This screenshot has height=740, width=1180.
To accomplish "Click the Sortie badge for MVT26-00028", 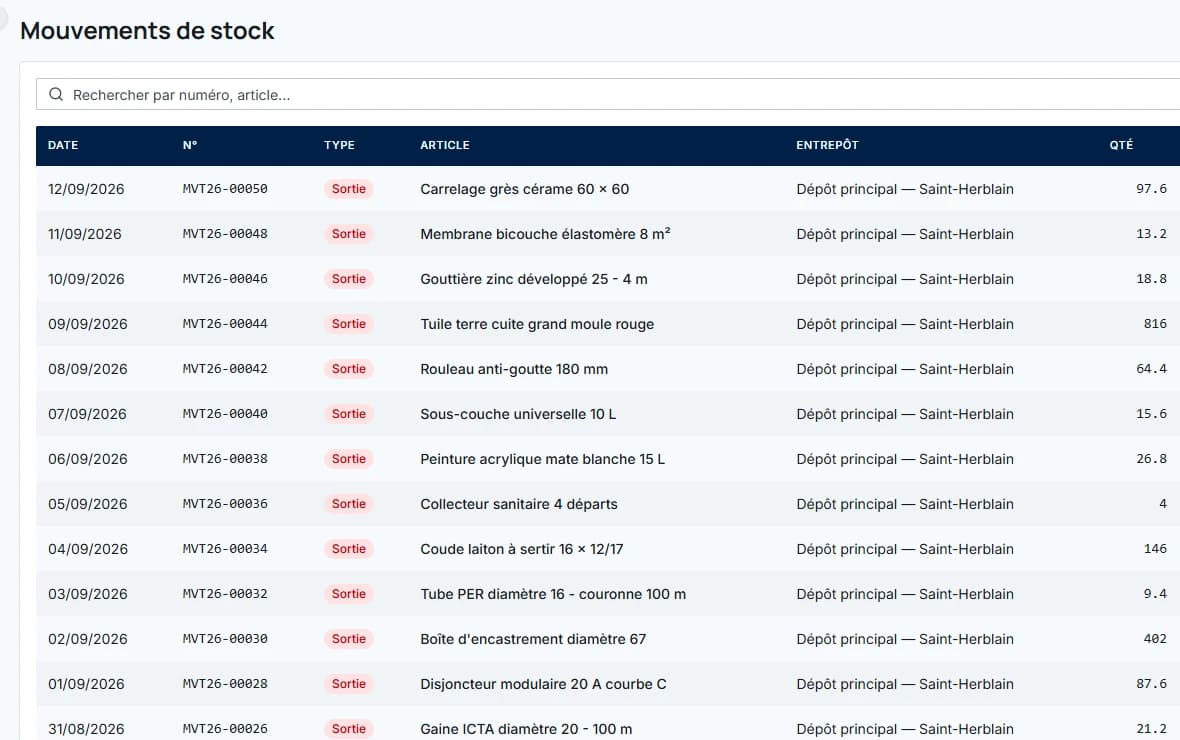I will 348,684.
